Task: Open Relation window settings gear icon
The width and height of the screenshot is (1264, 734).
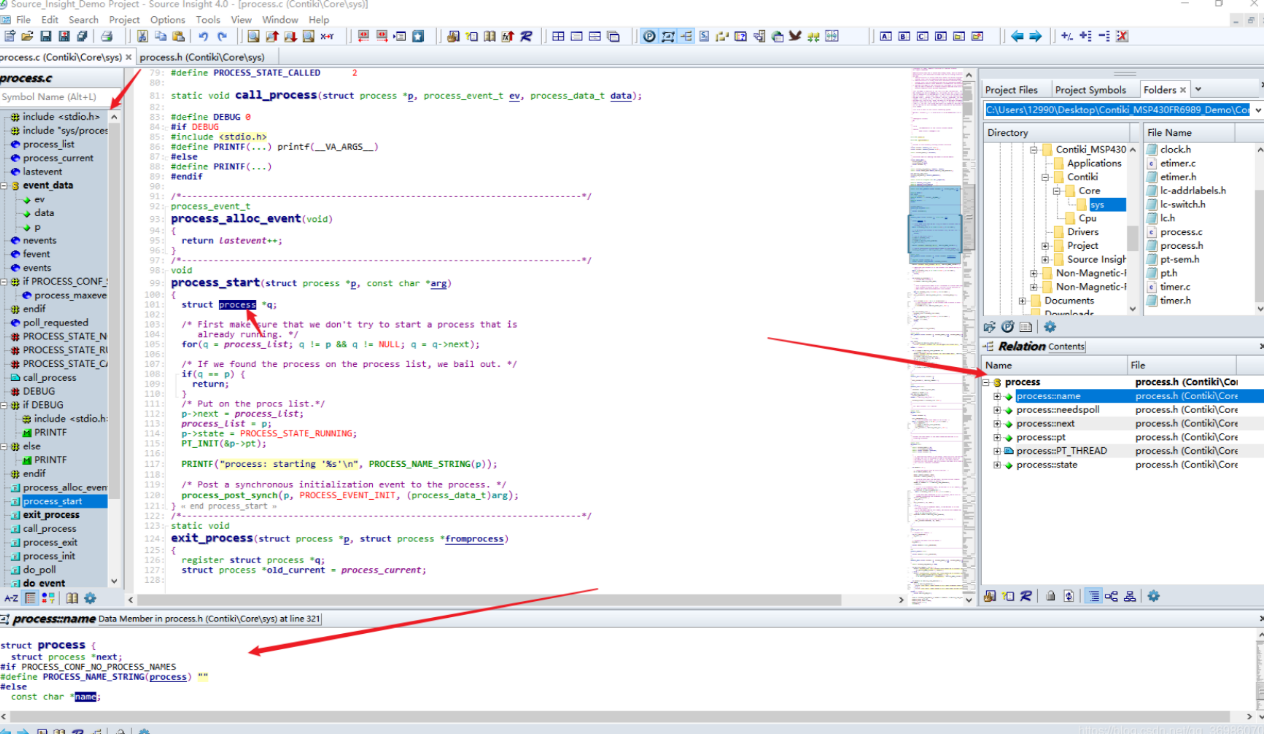Action: click(x=1153, y=596)
